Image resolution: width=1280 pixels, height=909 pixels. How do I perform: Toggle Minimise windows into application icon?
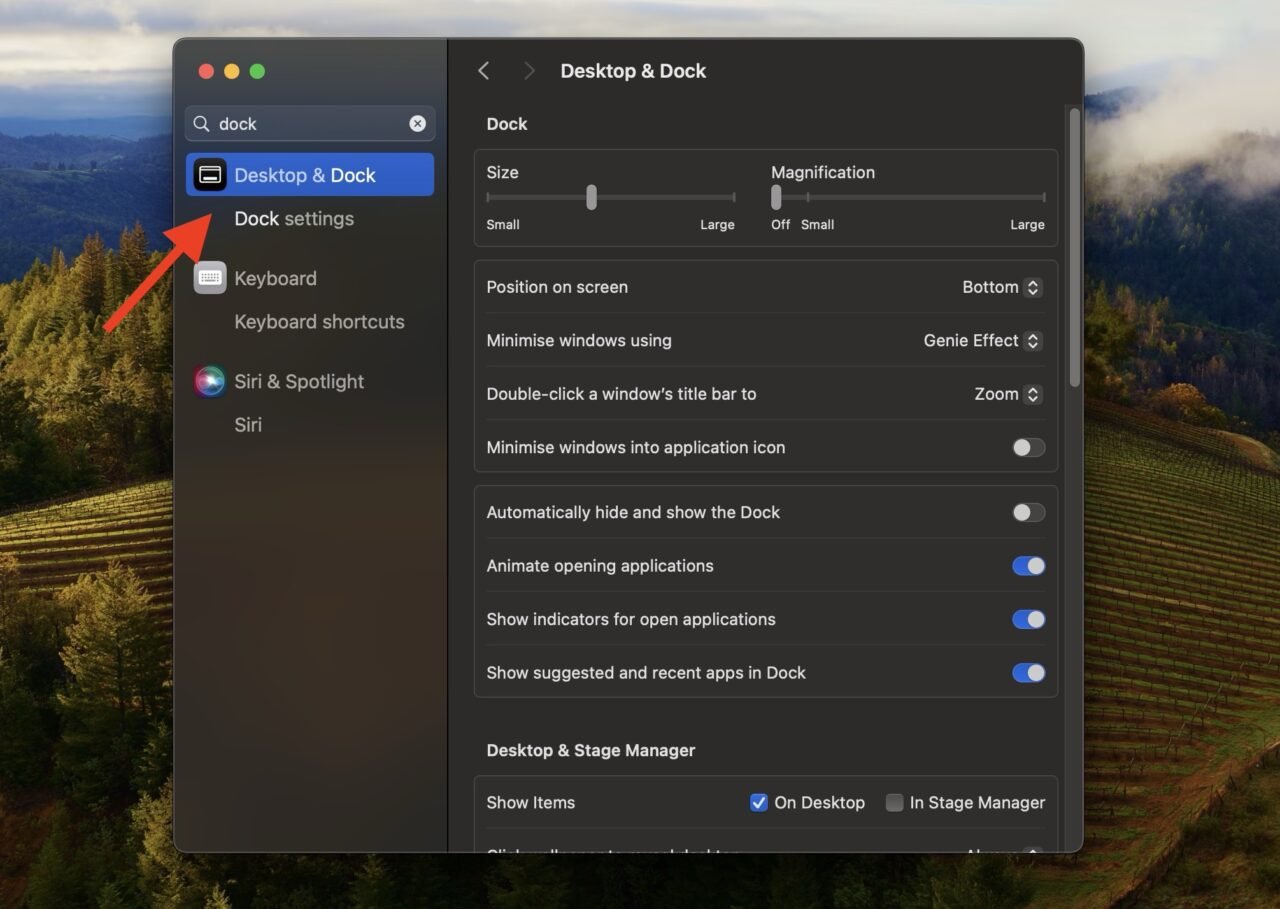(x=1028, y=447)
